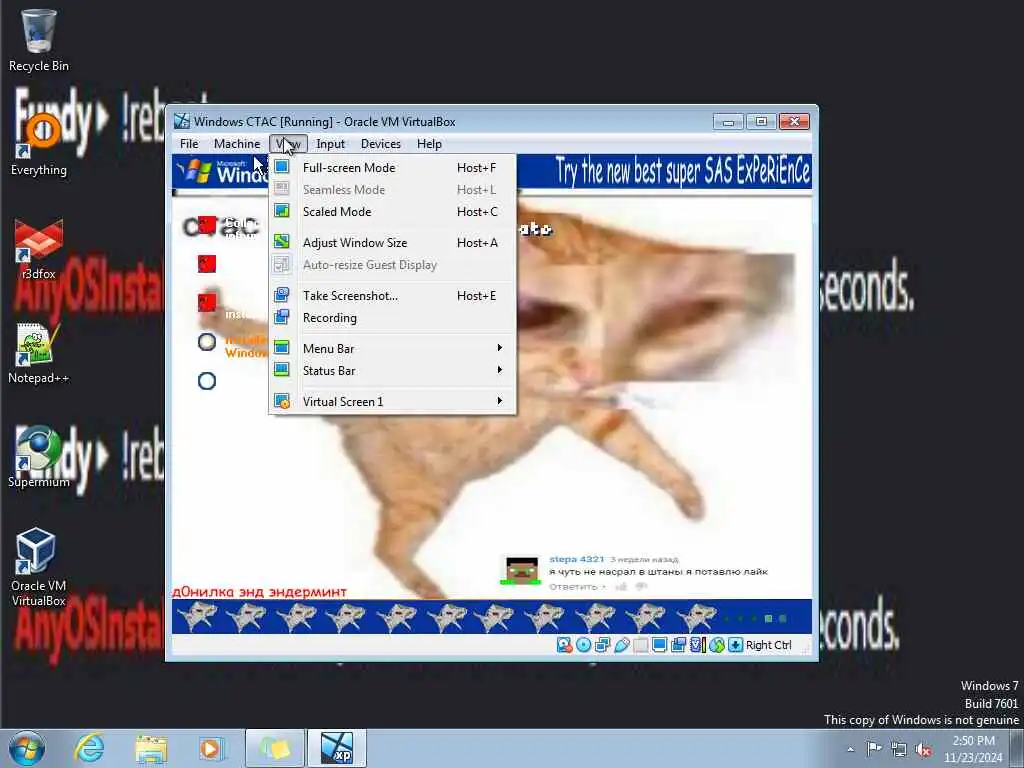Click the stepa 4321 username link

tap(577, 559)
